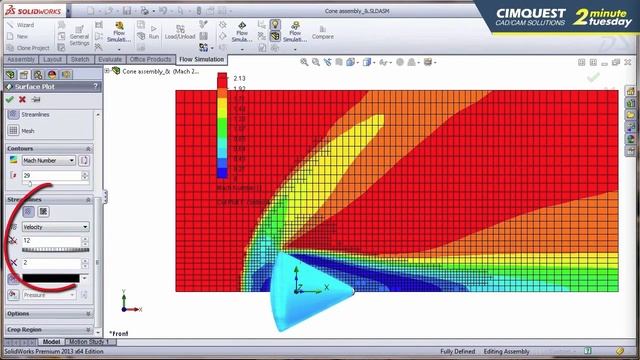Viewport: 640px width, 360px height.
Task: Collapse the Contours section
Action: click(x=88, y=149)
